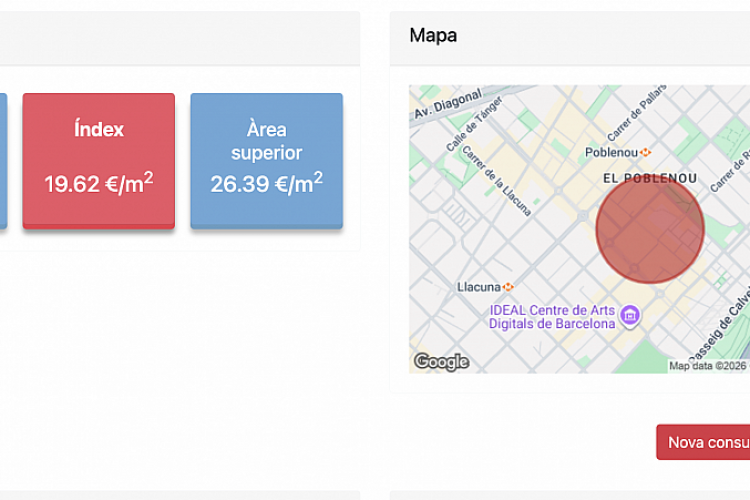This screenshot has width=750, height=500.
Task: Click the 19.62 €/m² index value
Action: [x=98, y=184]
